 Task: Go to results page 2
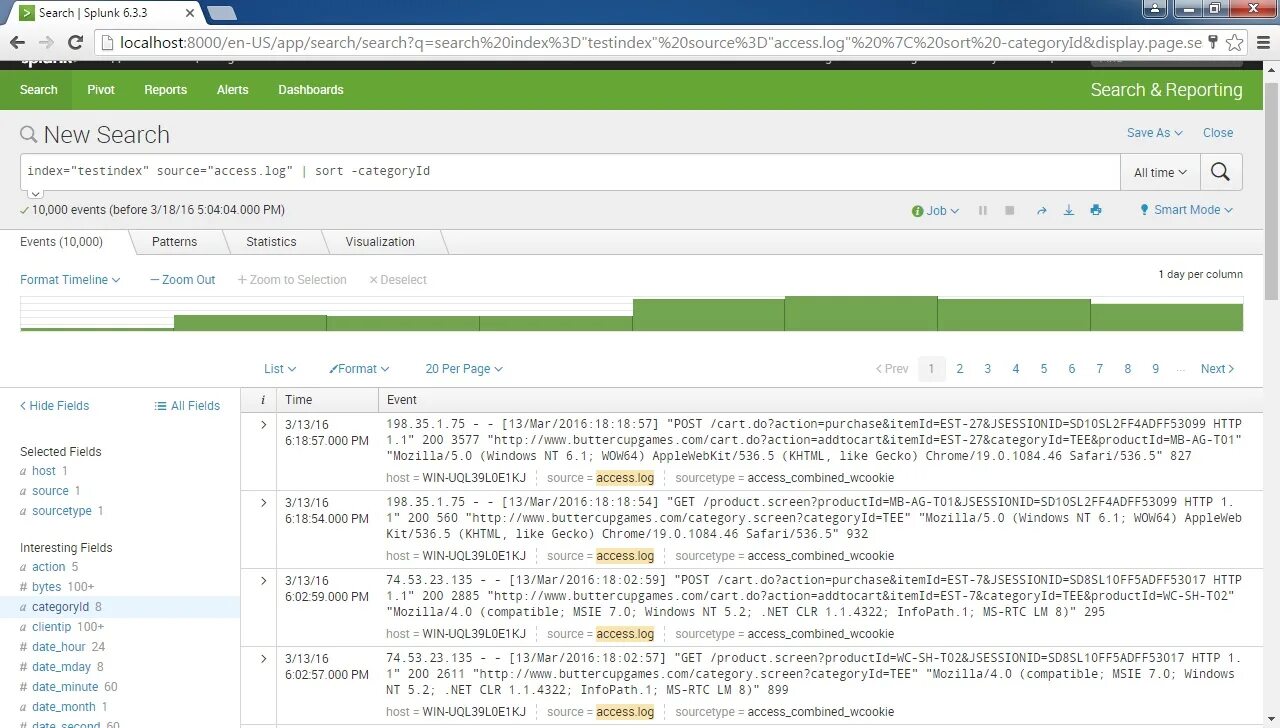coord(960,369)
